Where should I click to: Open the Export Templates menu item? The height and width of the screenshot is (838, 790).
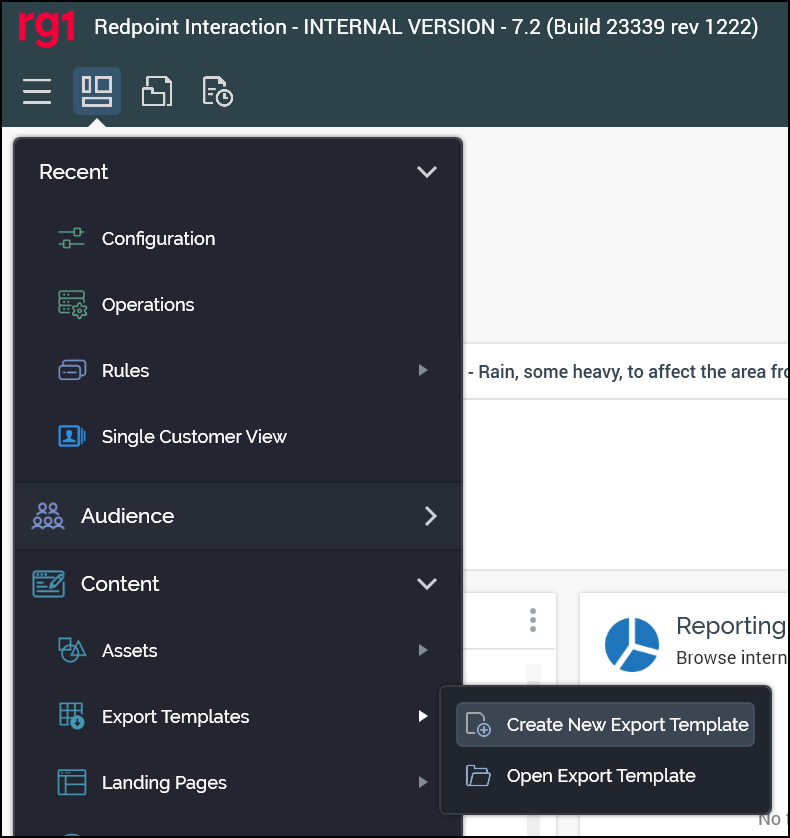tap(175, 717)
